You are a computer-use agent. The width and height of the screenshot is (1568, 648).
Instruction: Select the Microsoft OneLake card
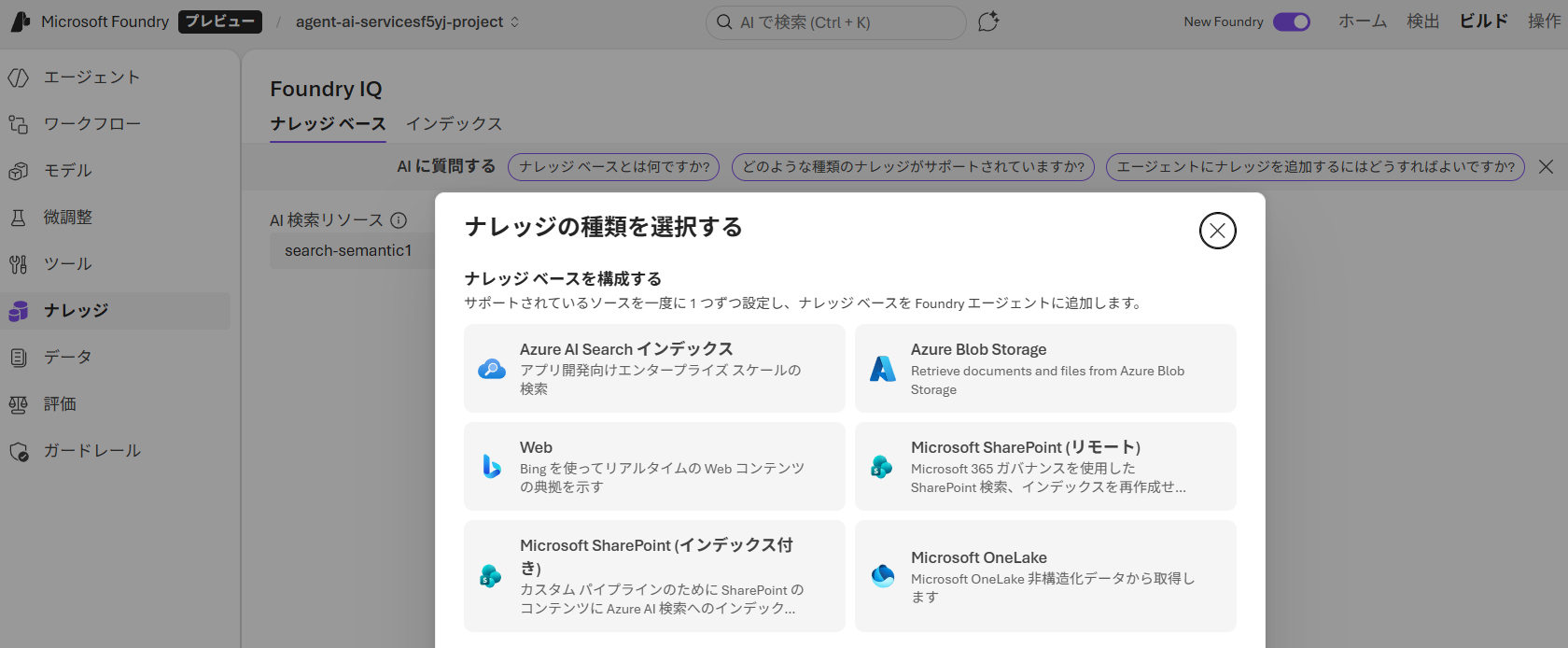pyautogui.click(x=1045, y=576)
